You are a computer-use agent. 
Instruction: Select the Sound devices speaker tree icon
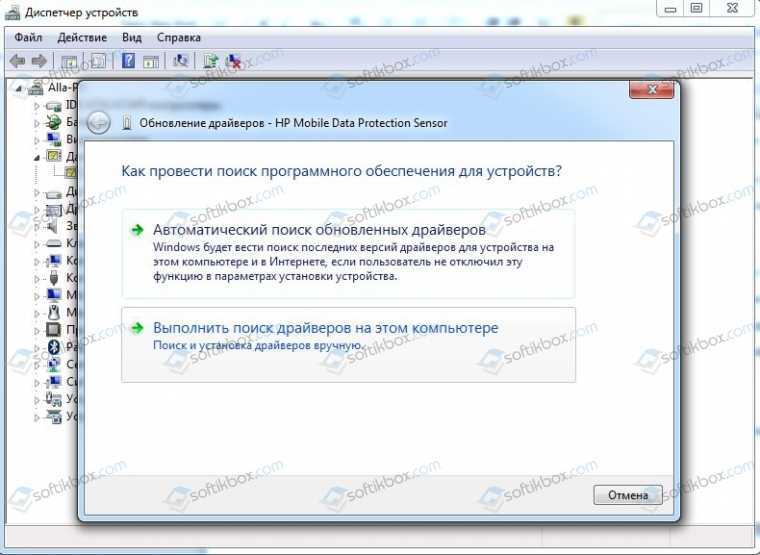(x=53, y=226)
